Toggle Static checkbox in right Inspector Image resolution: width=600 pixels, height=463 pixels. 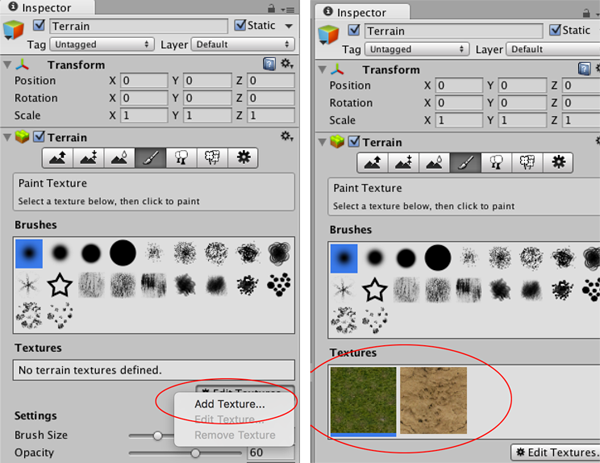555,30
